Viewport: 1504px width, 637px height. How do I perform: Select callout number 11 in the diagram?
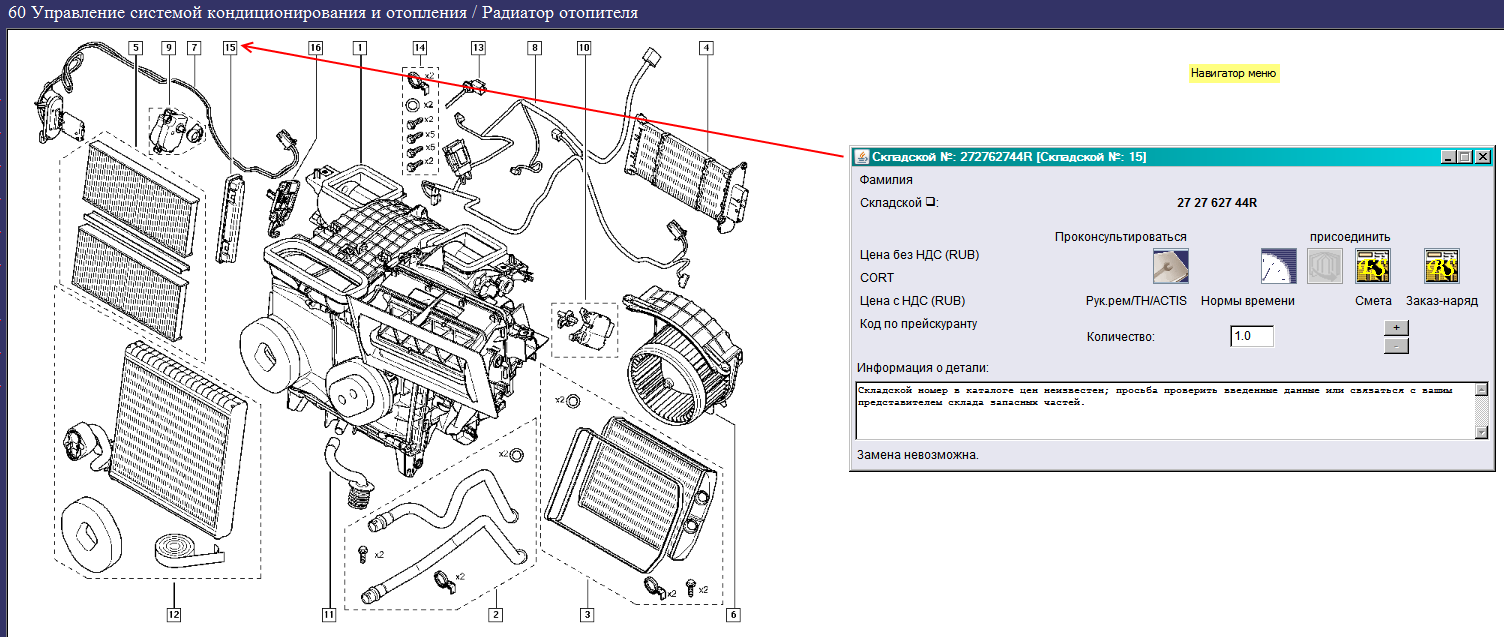328,615
